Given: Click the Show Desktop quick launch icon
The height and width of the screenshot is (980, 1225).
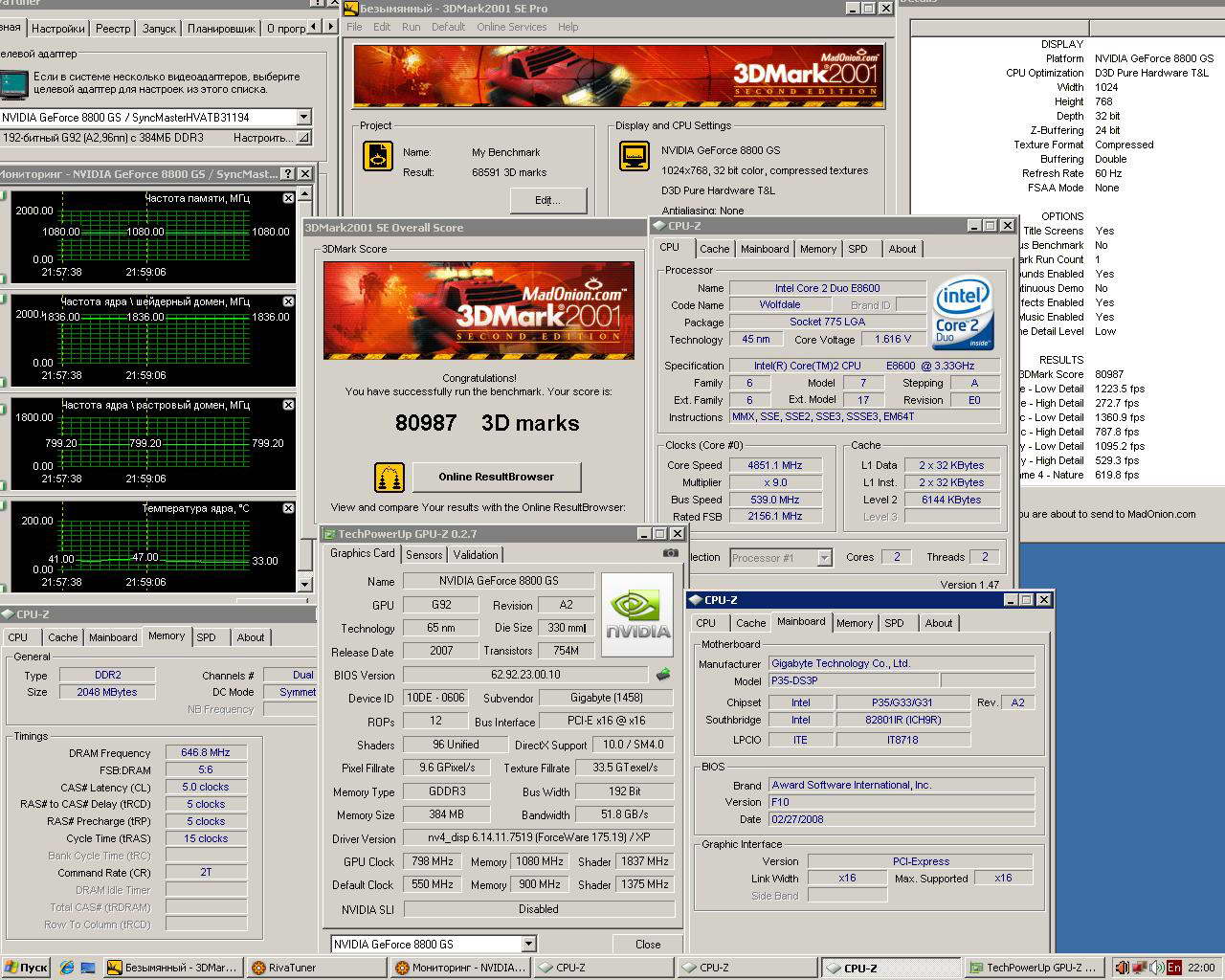Looking at the screenshot, I should [87, 968].
